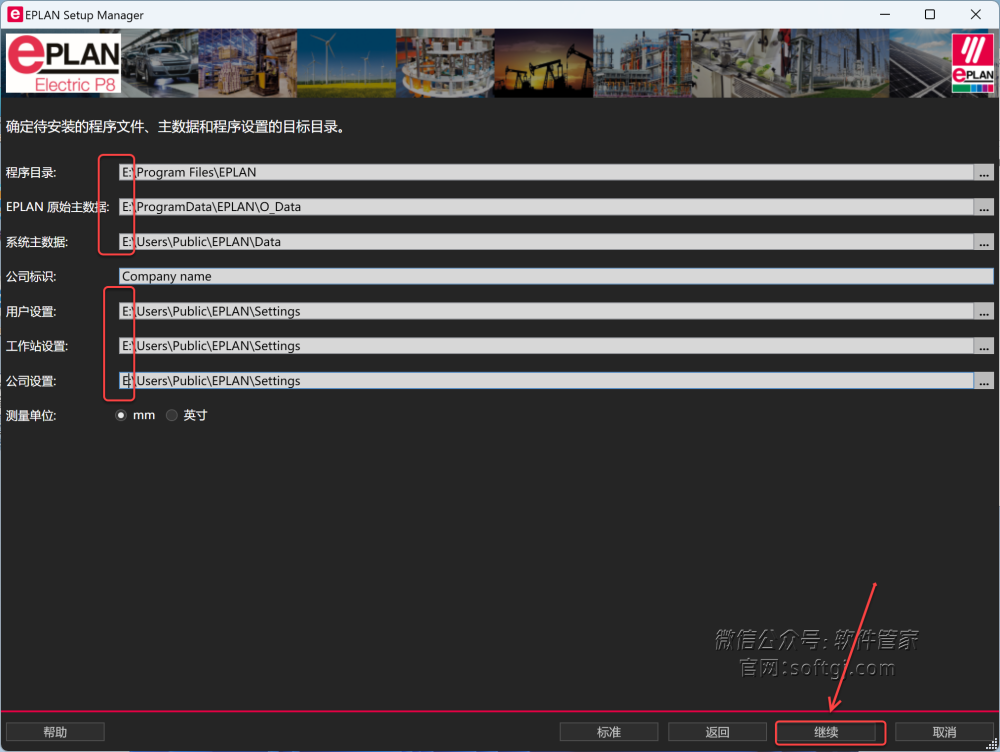Reset paths with the 标准 button

point(609,732)
